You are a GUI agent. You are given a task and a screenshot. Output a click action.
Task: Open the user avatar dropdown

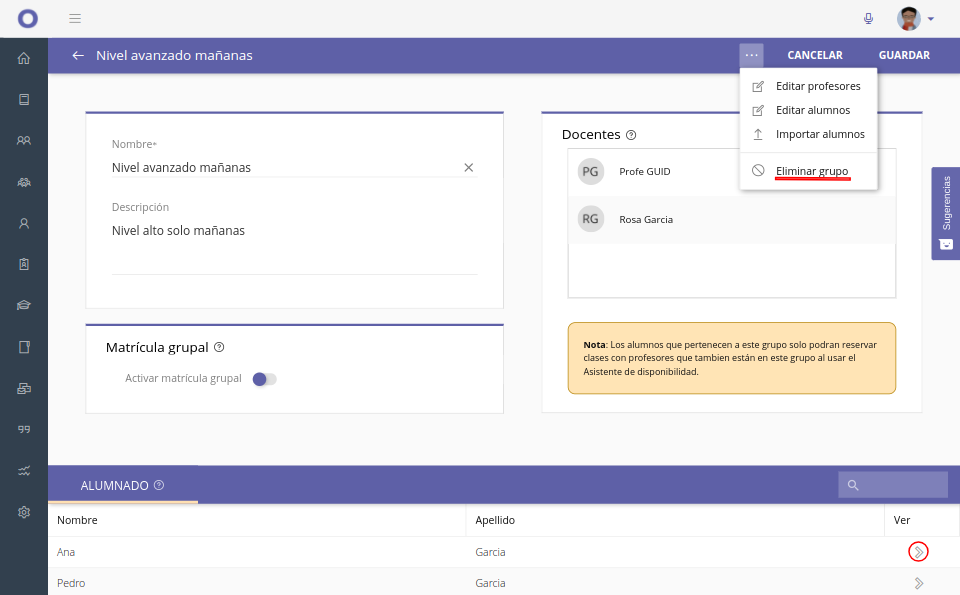915,19
